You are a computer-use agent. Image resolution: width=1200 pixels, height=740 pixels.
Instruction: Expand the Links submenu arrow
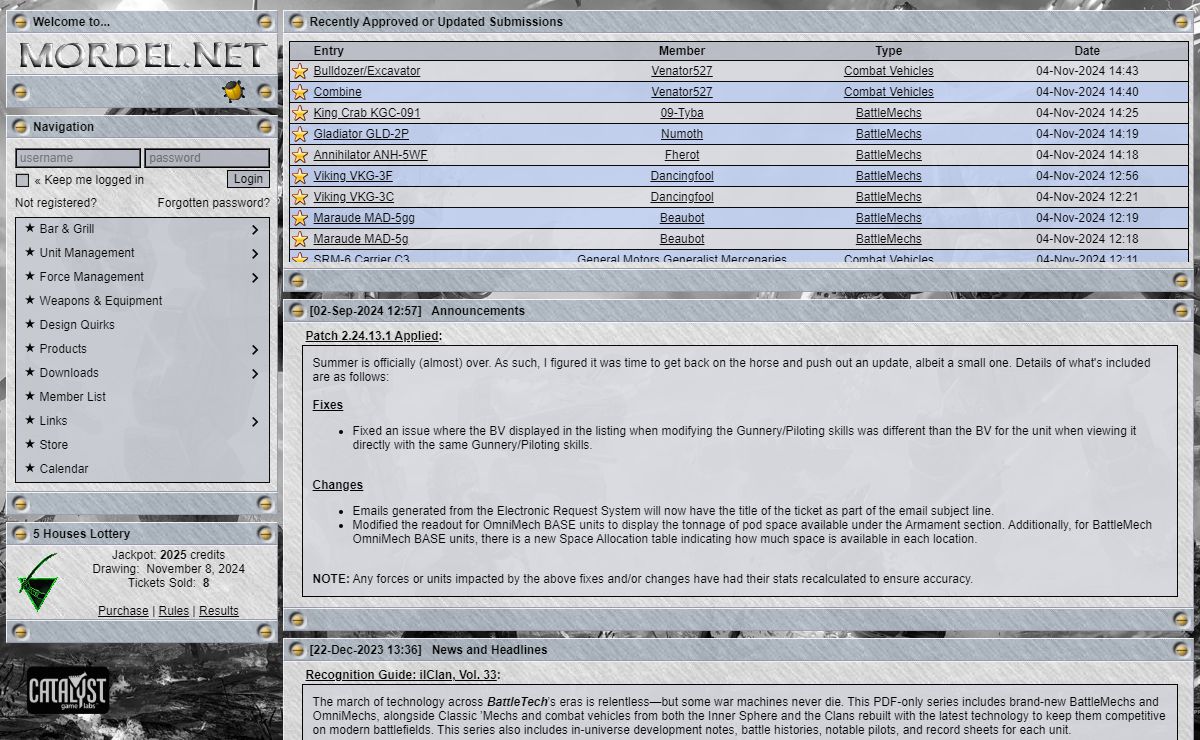(x=255, y=422)
